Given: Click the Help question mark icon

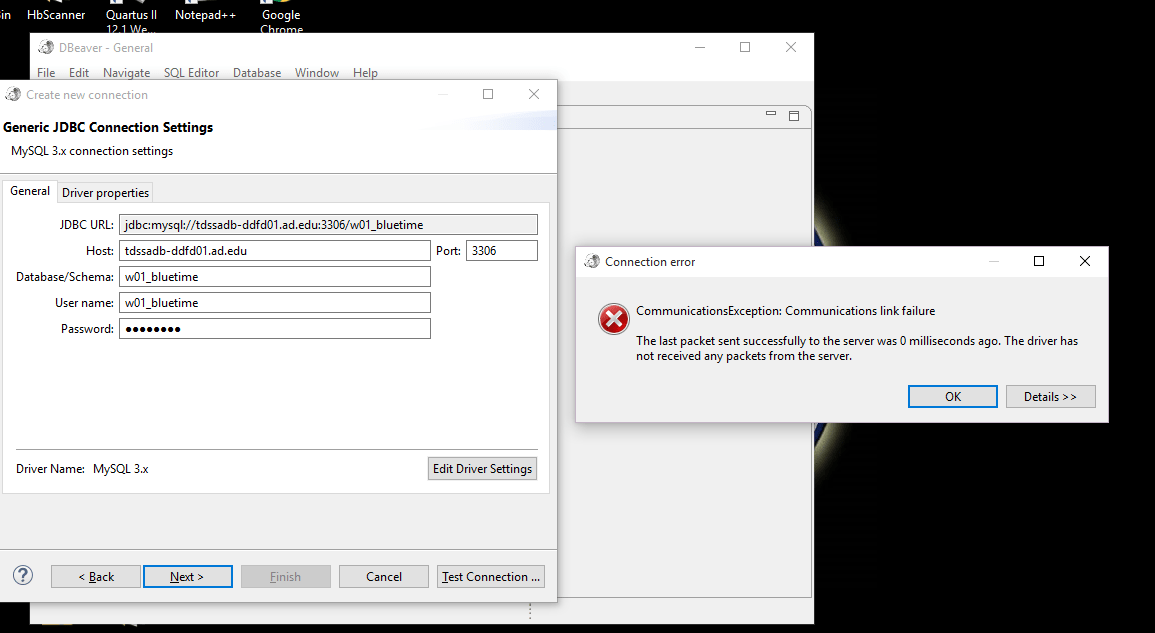Looking at the screenshot, I should pos(22,575).
